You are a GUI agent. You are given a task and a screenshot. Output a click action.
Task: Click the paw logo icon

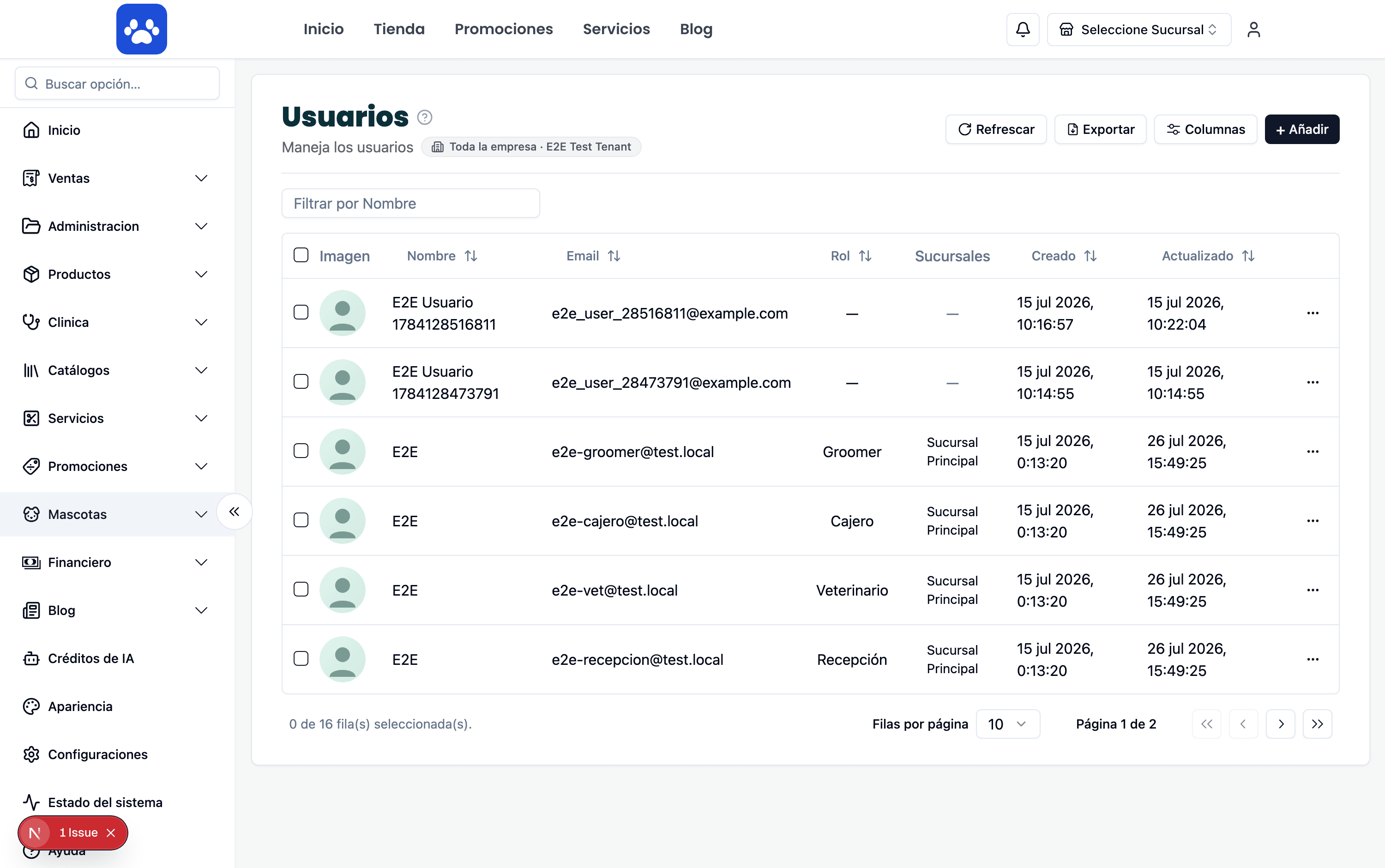pyautogui.click(x=141, y=29)
